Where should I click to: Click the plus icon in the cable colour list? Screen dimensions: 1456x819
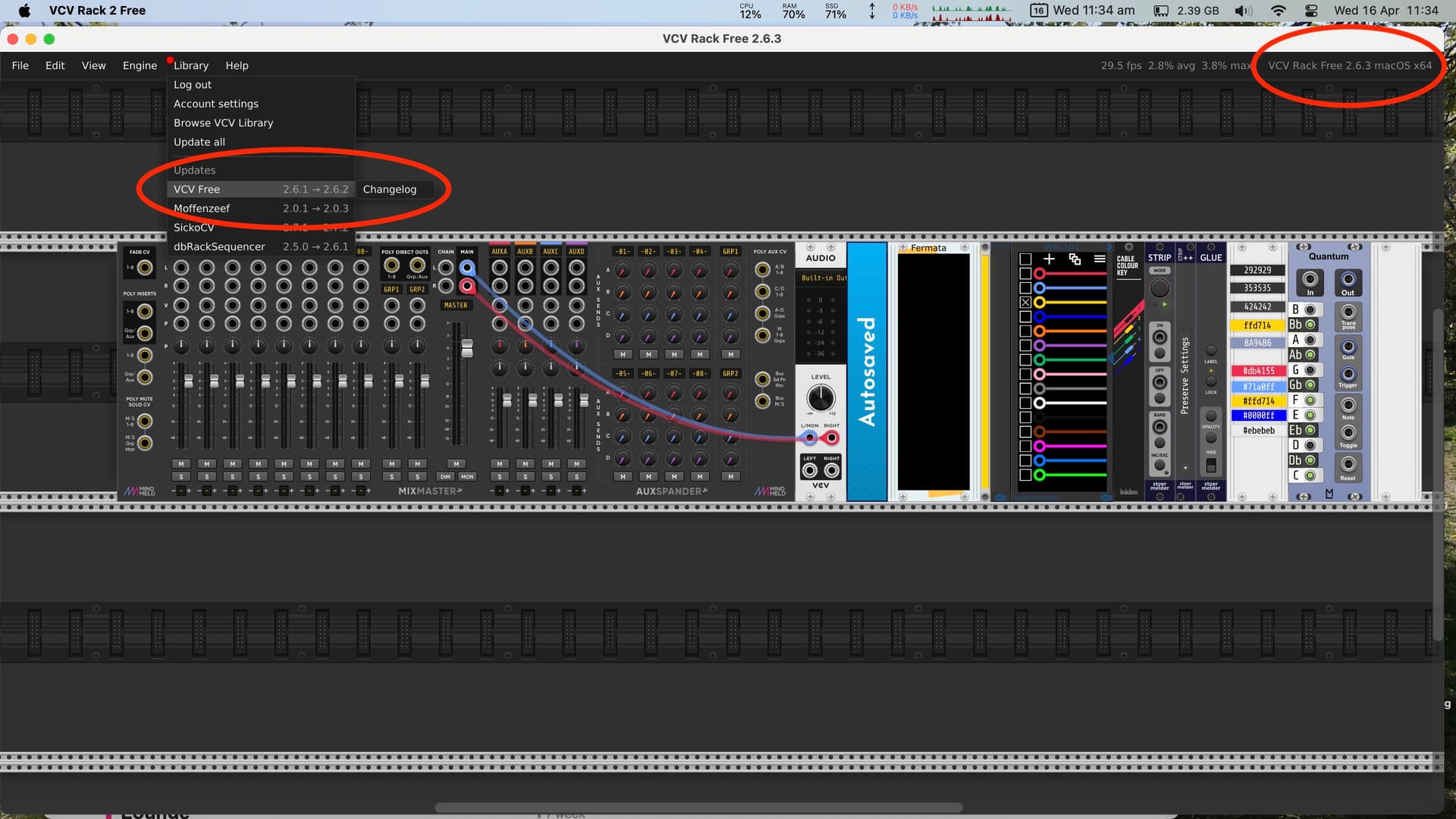(x=1050, y=259)
